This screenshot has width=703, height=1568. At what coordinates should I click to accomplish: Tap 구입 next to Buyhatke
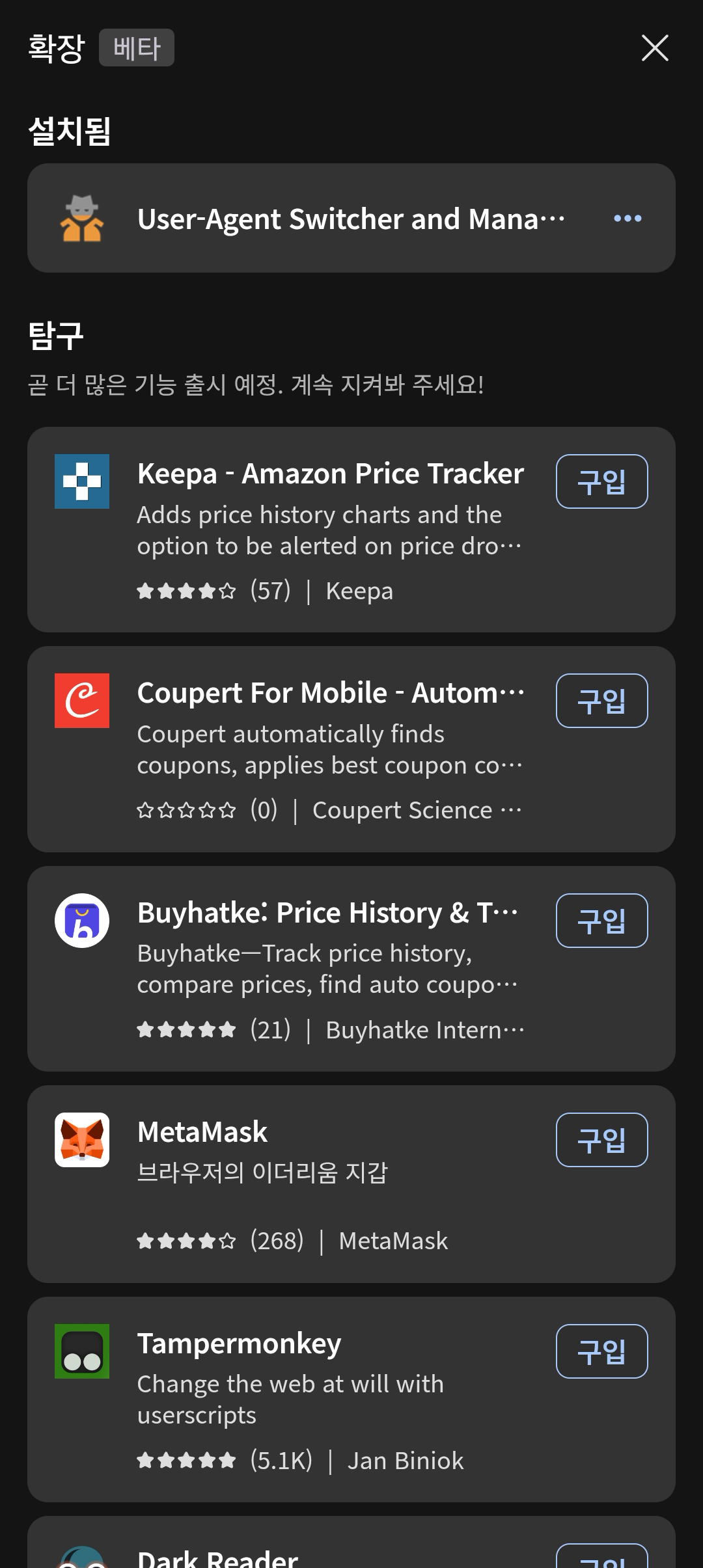601,921
